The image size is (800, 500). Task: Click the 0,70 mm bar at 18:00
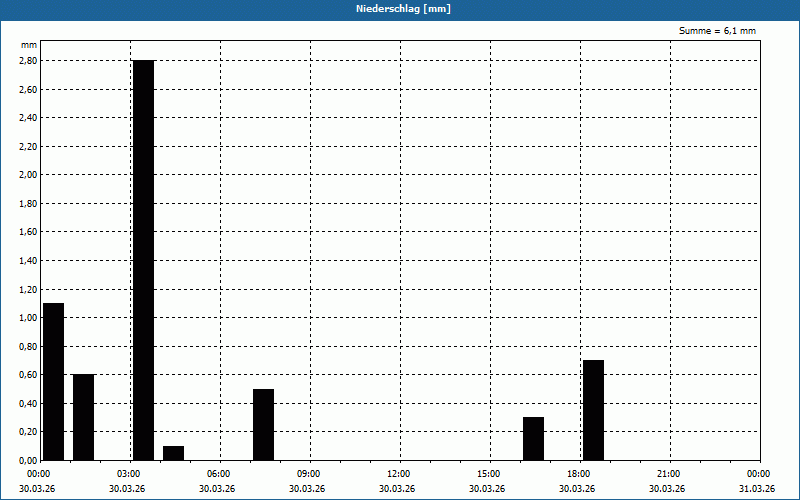tap(593, 410)
